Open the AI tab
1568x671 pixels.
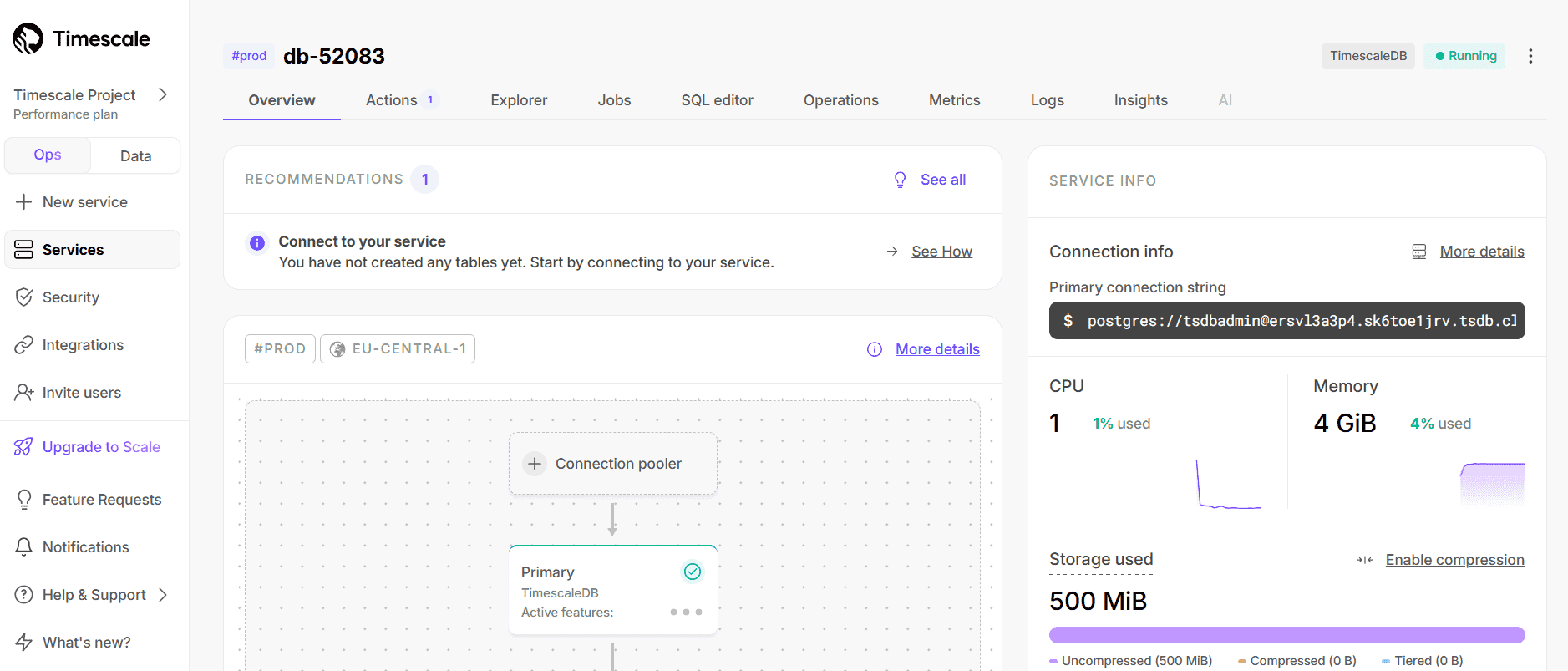click(x=1225, y=100)
